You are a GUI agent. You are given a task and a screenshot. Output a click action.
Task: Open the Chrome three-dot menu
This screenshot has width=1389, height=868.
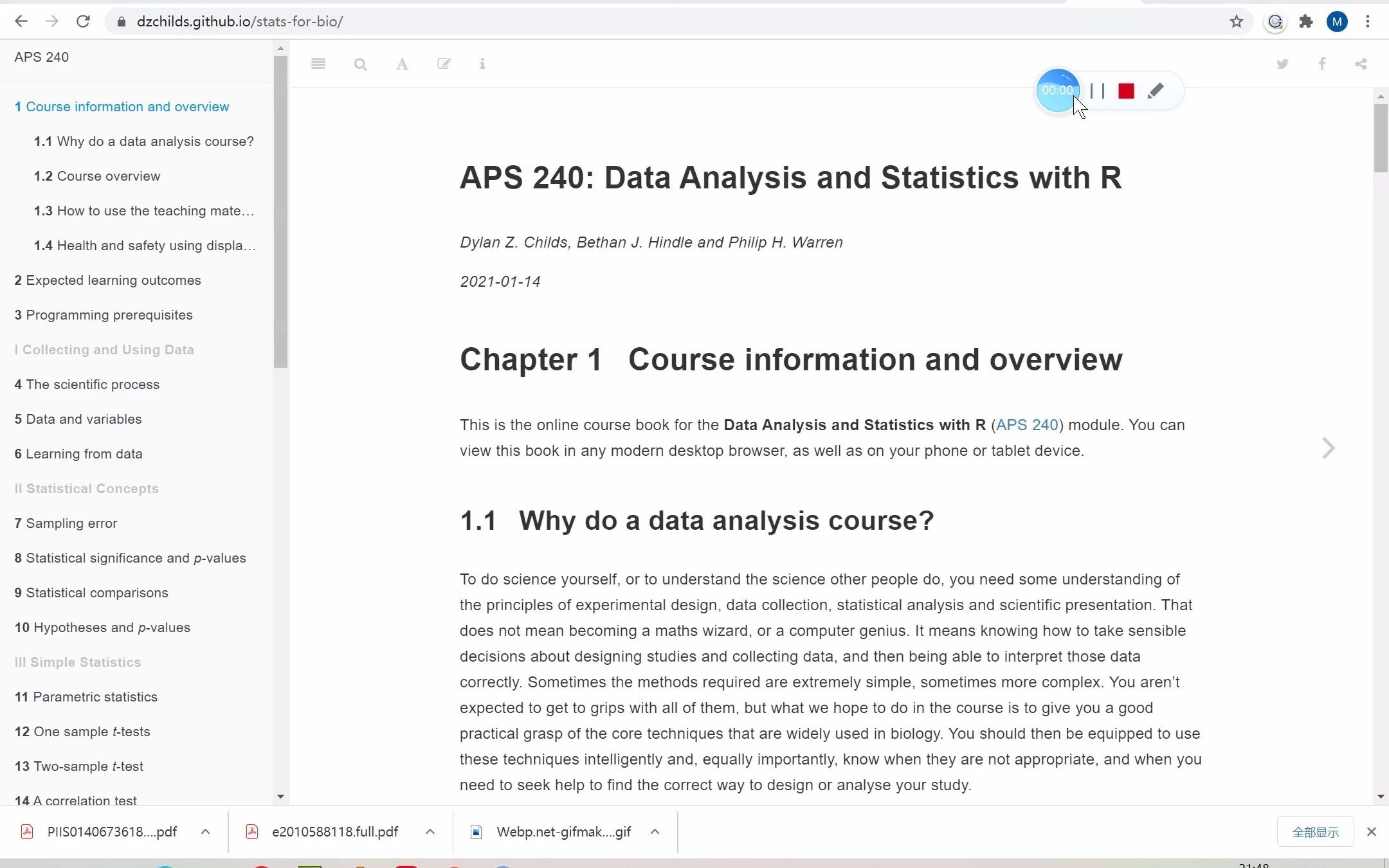tap(1368, 22)
